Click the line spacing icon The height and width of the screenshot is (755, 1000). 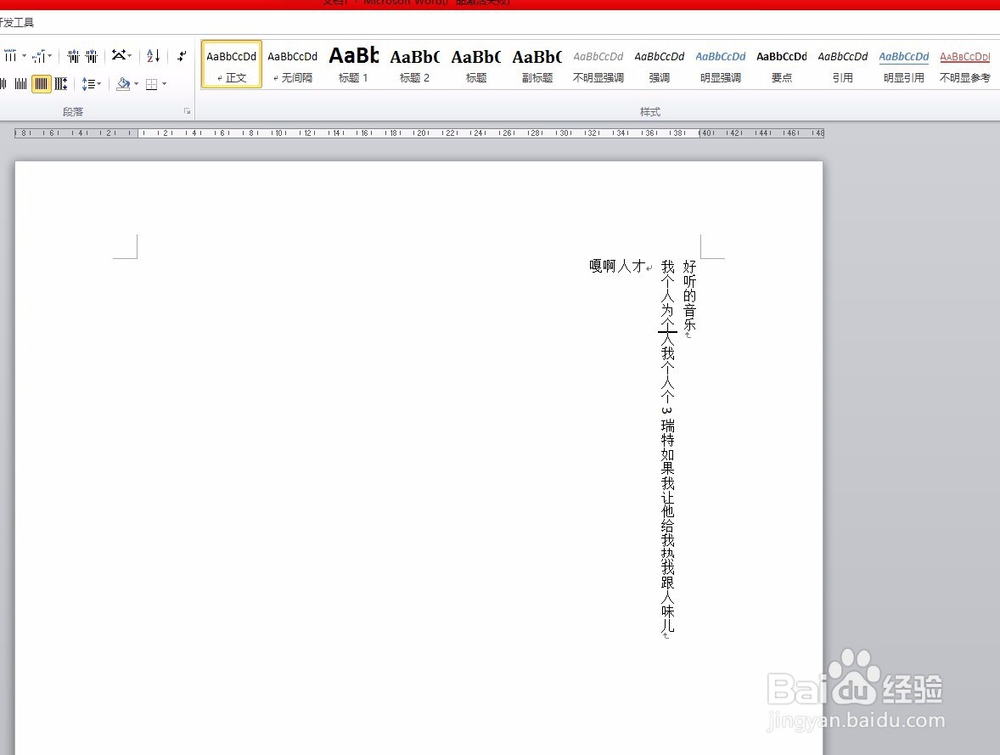click(88, 83)
